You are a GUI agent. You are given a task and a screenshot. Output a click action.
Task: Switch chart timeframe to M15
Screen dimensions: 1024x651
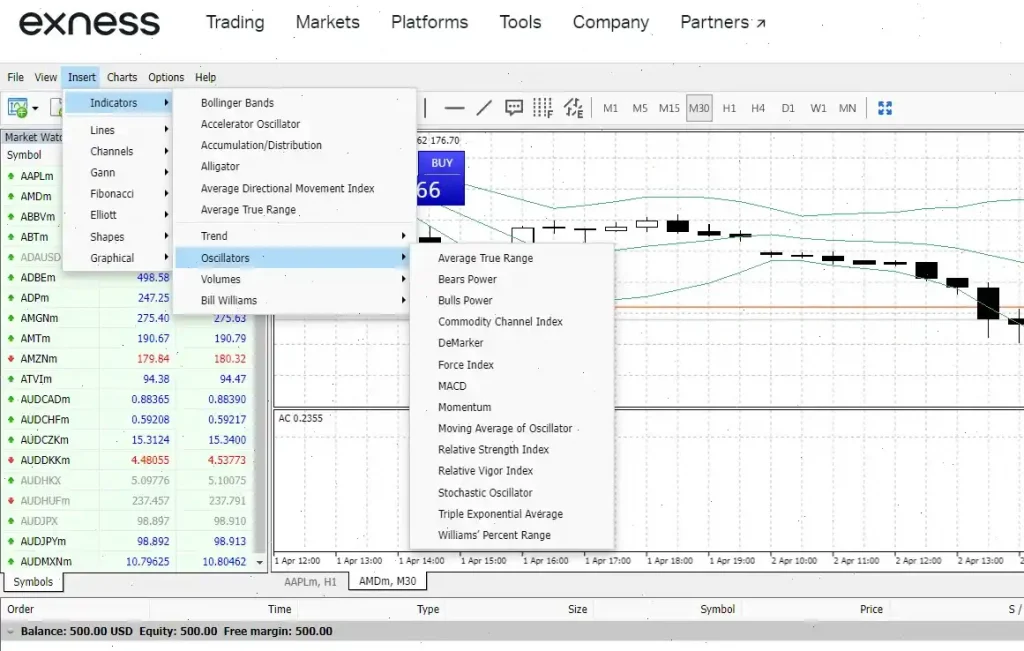coord(669,108)
